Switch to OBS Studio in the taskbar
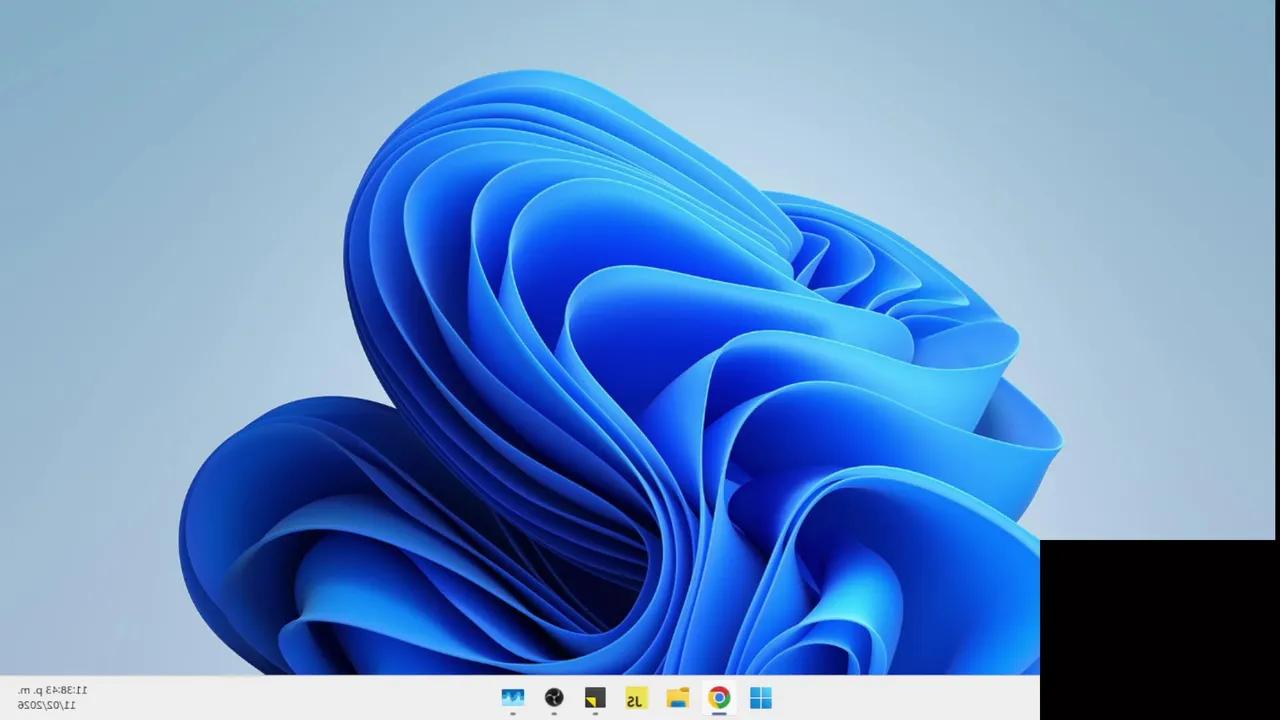Screen dimensions: 1280x720 coord(554,698)
